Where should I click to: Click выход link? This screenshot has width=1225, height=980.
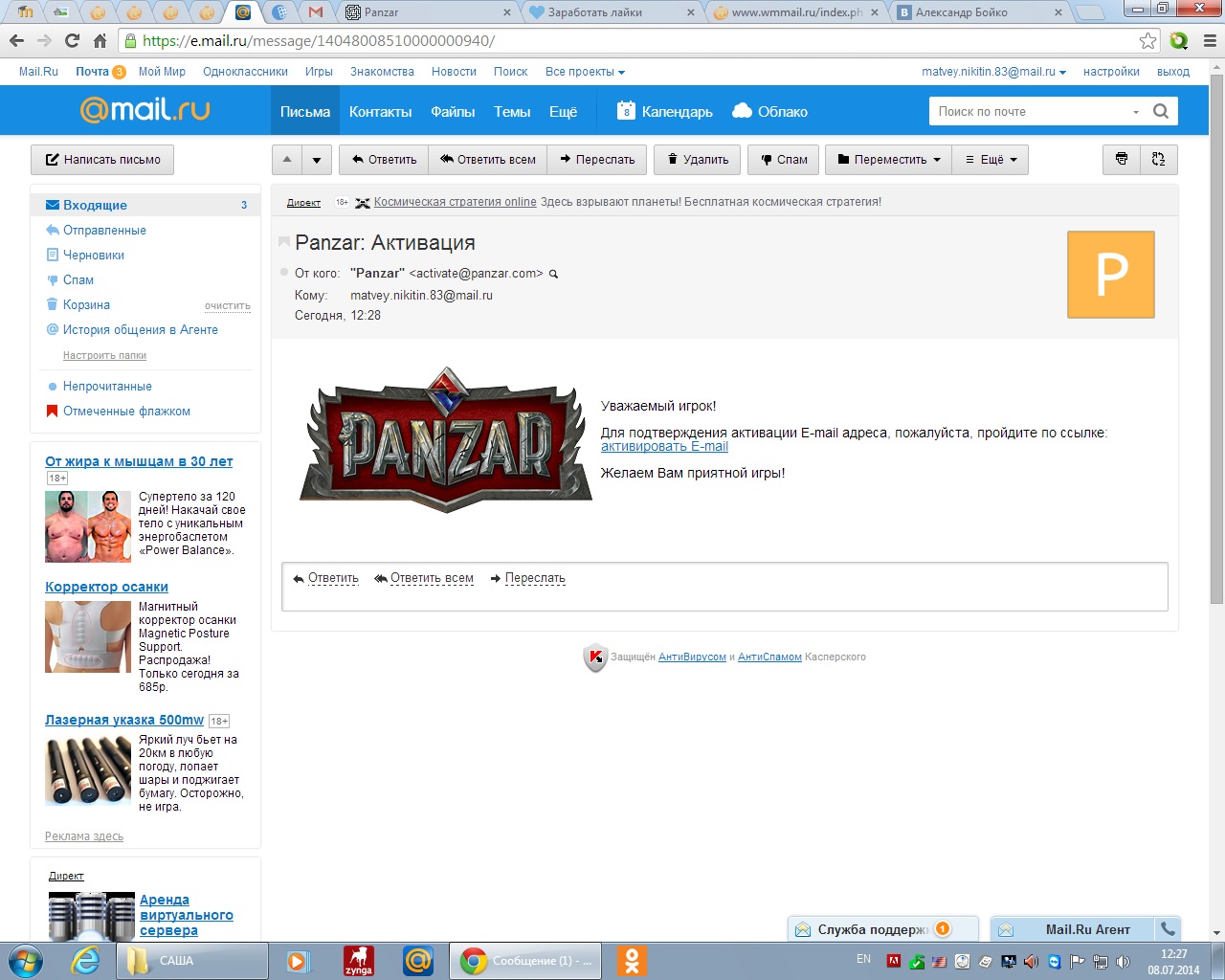coord(1172,72)
